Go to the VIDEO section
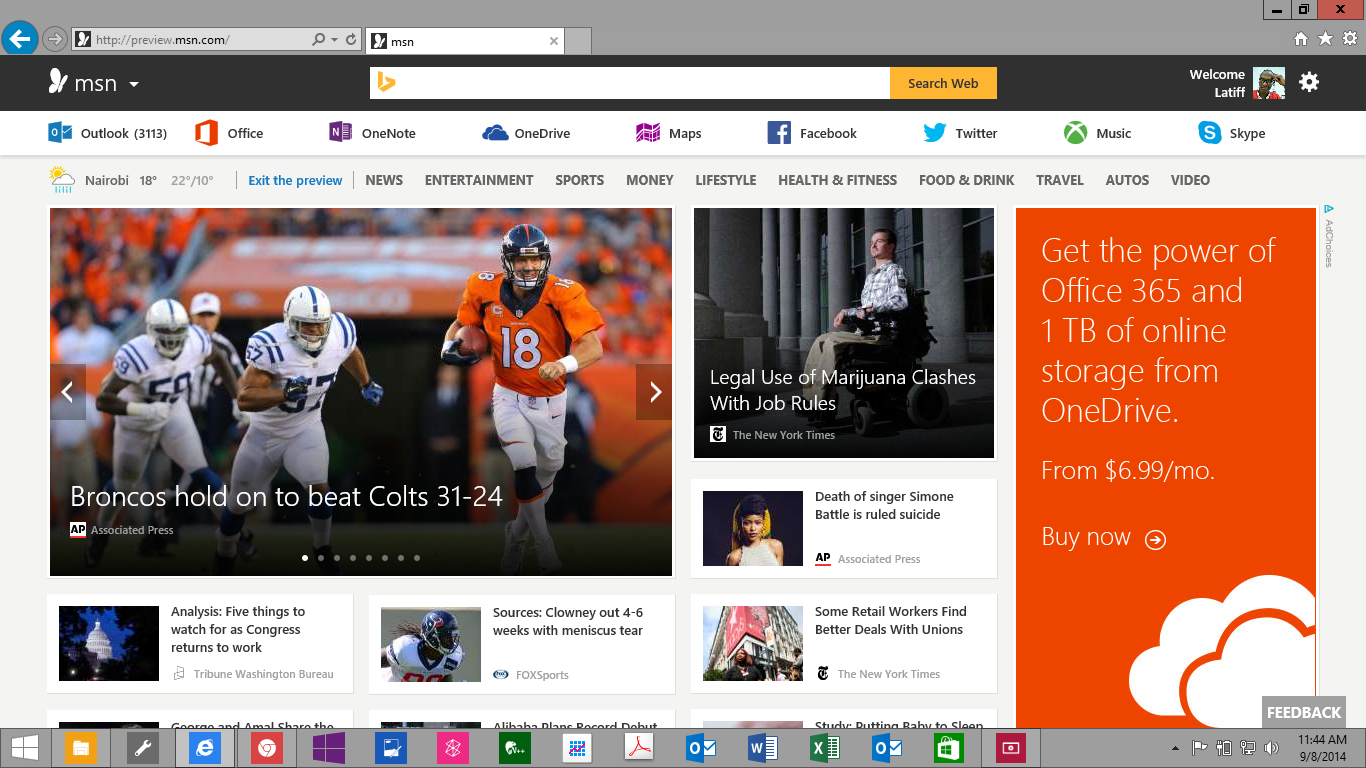Image resolution: width=1366 pixels, height=768 pixels. (x=1190, y=180)
